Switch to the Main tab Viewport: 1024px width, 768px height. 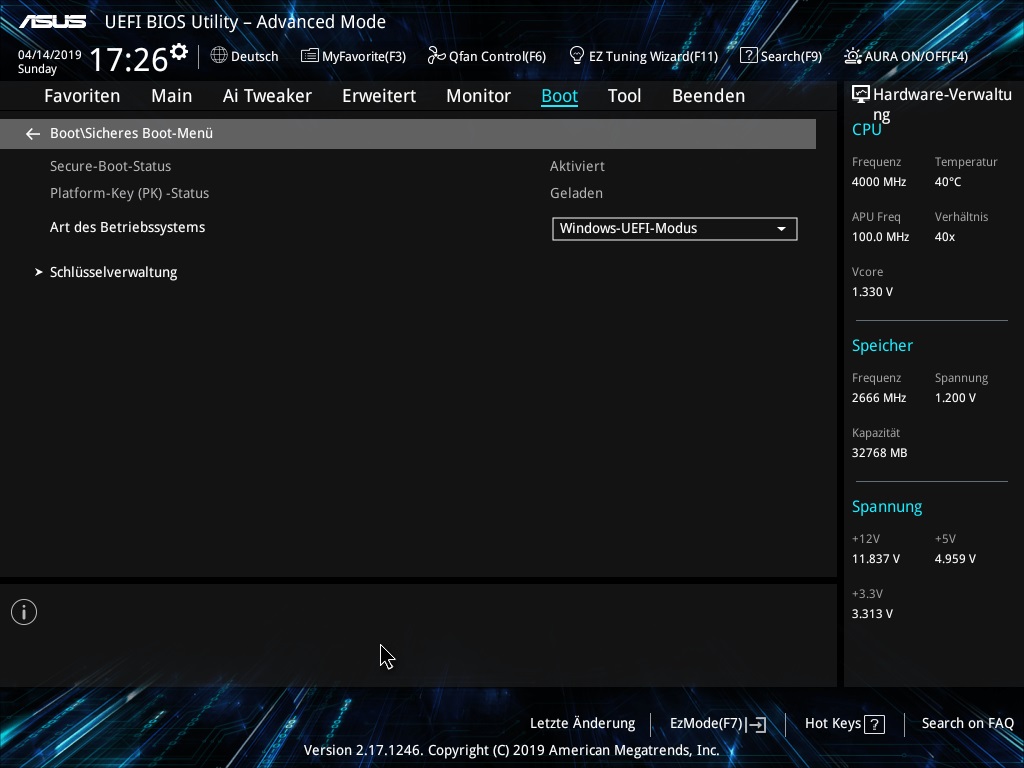click(x=172, y=96)
